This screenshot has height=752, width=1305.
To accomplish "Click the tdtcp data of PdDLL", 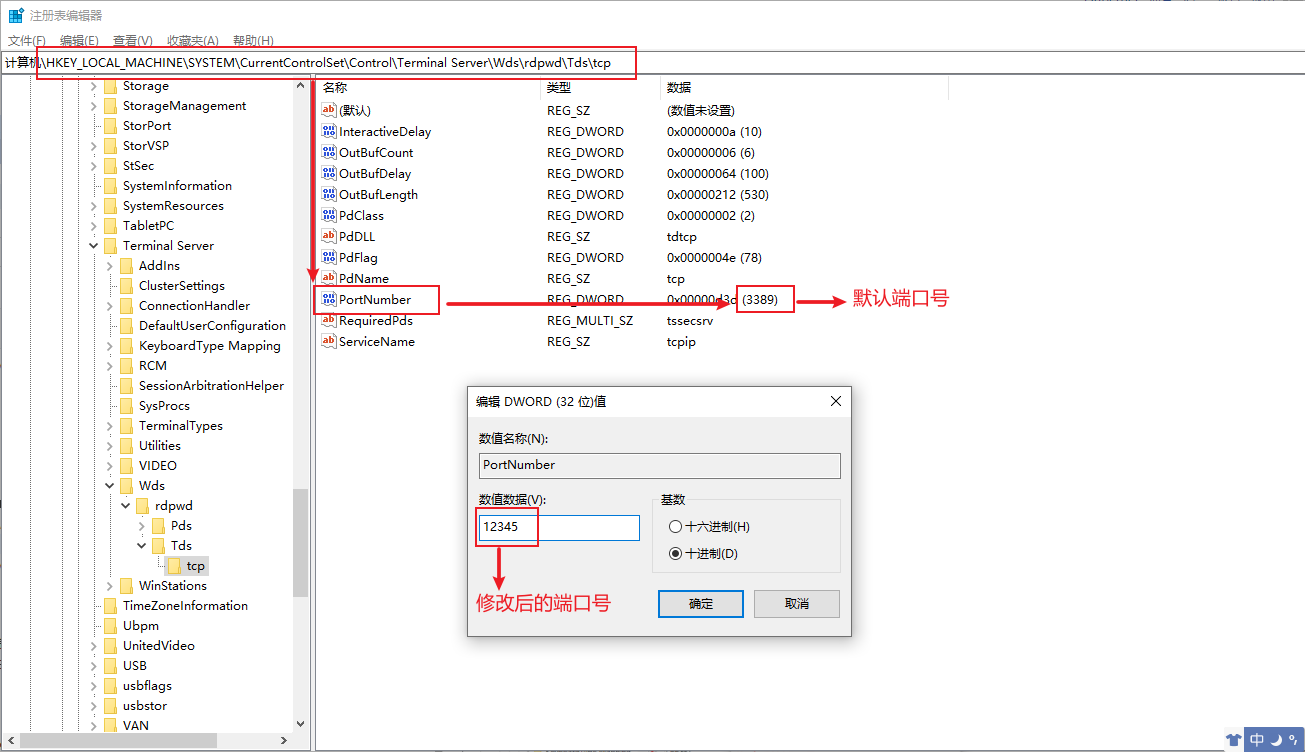I will click(682, 236).
